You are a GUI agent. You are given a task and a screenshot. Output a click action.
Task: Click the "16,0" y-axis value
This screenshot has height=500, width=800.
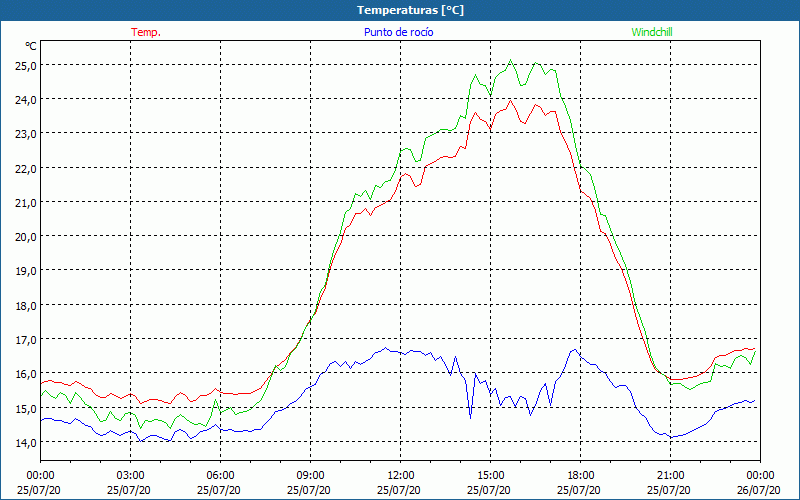tap(26, 374)
